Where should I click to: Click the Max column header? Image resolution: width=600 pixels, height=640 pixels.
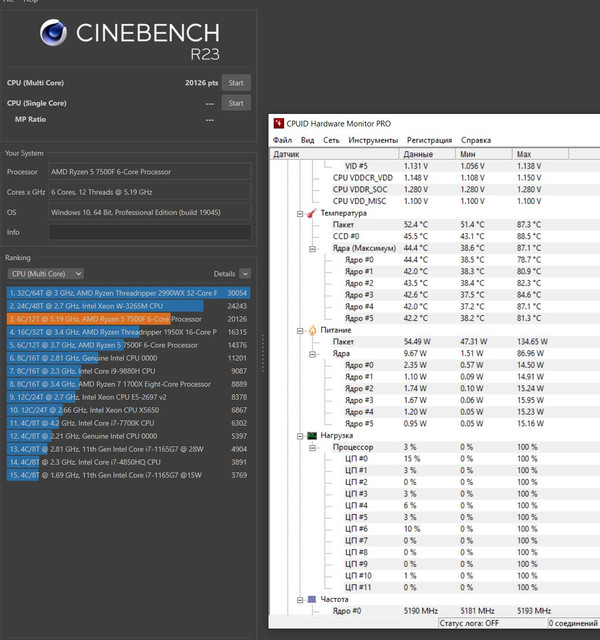click(540, 154)
